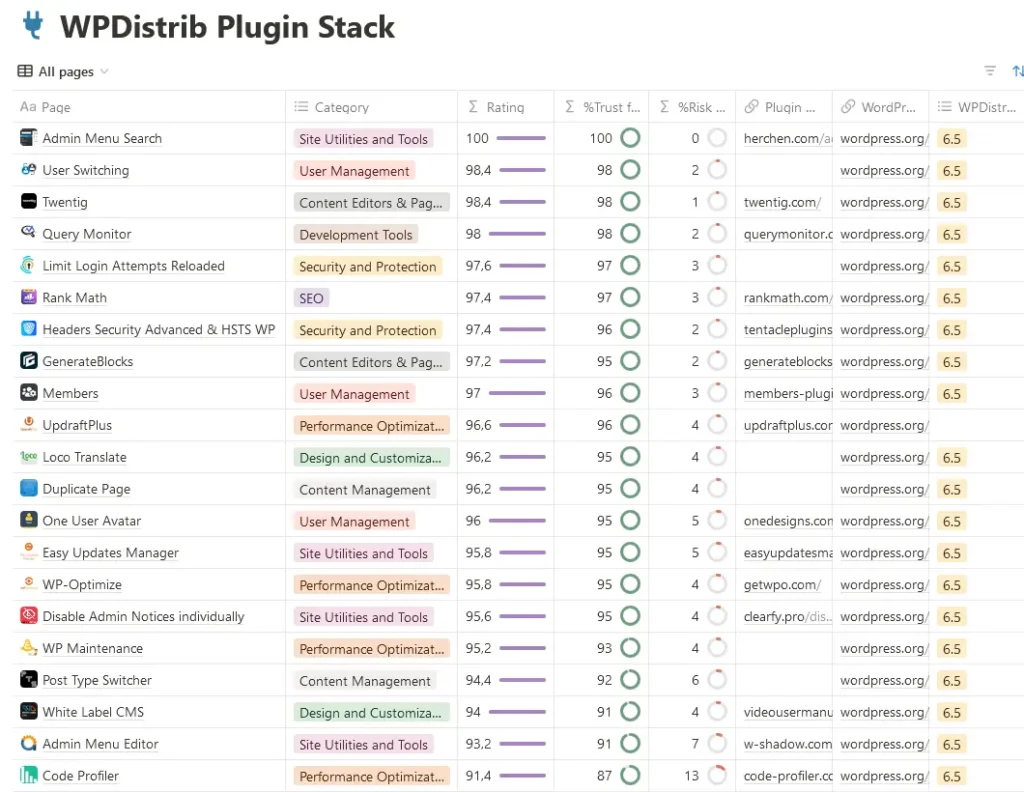1024x792 pixels.
Task: Click the Disable Admin Notices icon
Action: 29,616
